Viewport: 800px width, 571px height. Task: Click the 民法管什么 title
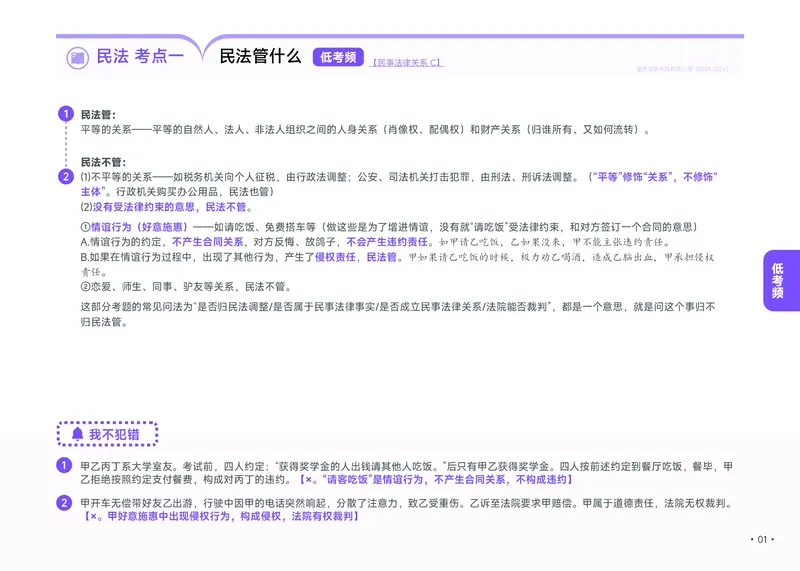click(260, 56)
